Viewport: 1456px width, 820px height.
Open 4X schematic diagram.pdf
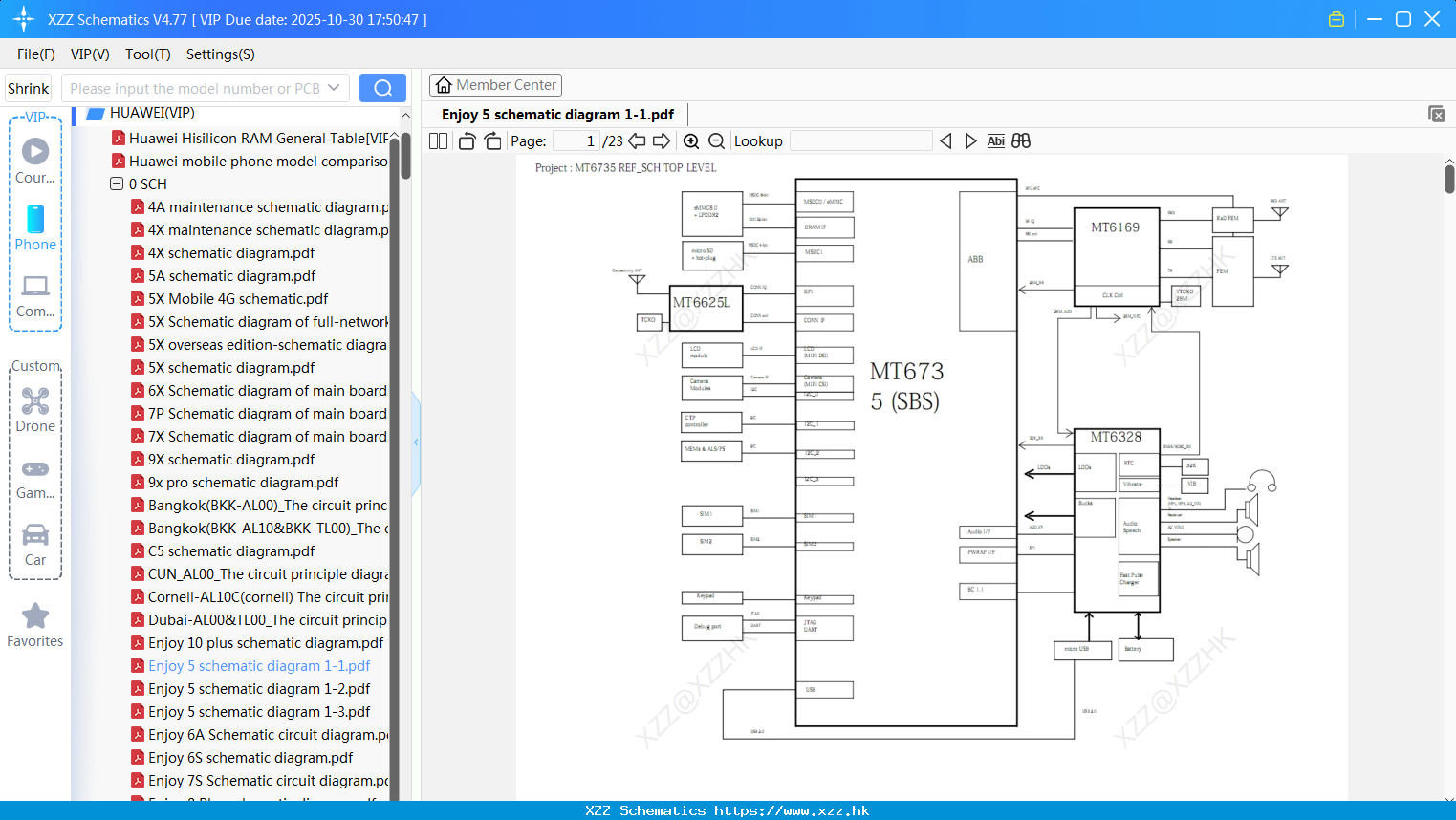(223, 253)
